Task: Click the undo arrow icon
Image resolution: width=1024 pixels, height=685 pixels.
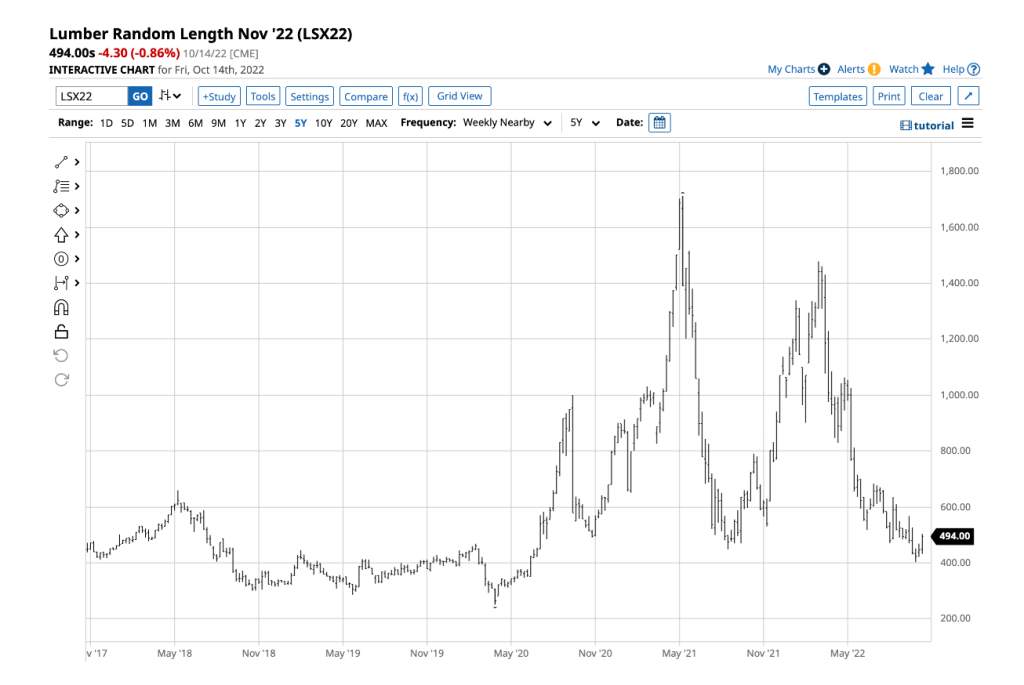Action: [61, 356]
